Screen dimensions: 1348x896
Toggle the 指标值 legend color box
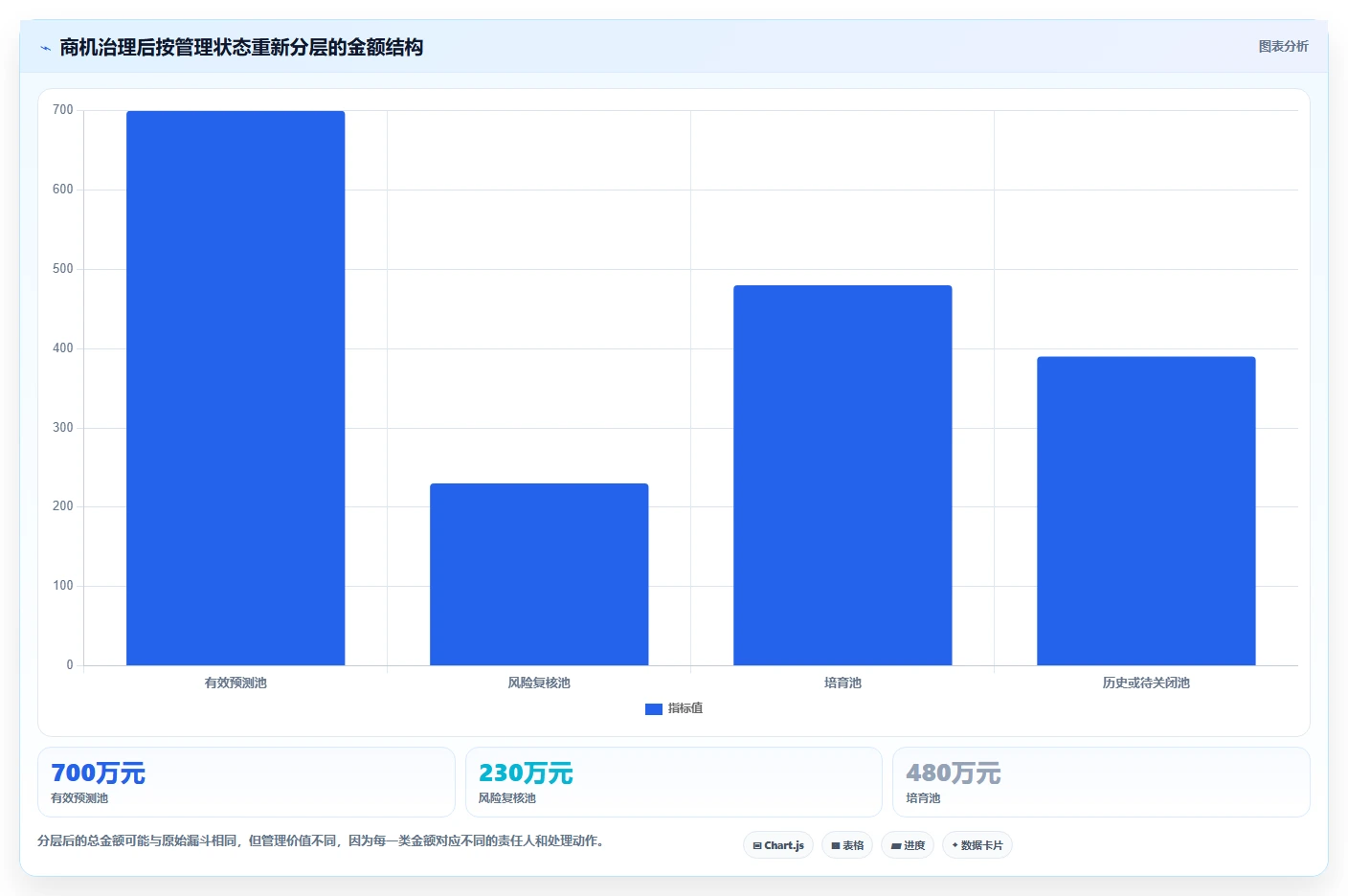654,709
